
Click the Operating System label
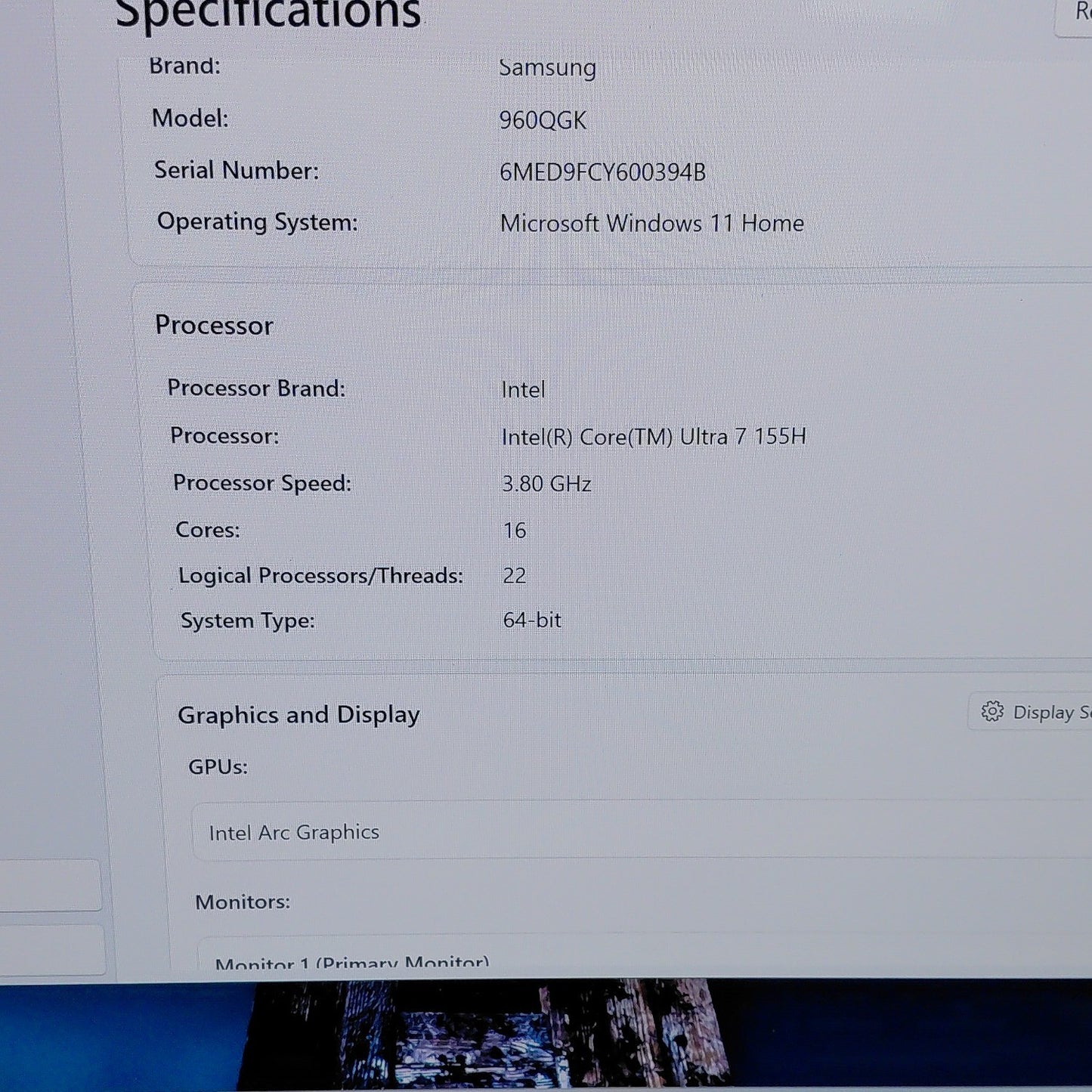(257, 222)
